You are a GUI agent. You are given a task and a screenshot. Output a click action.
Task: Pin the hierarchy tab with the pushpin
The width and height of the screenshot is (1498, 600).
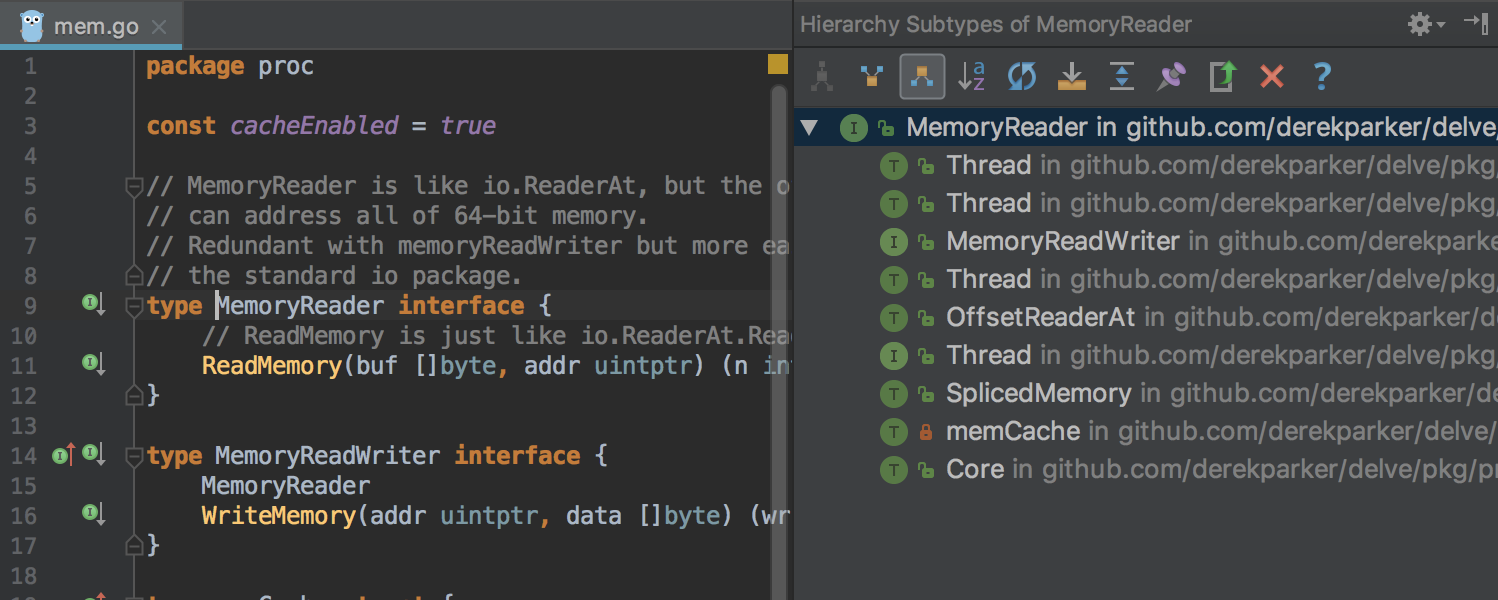coord(1171,77)
